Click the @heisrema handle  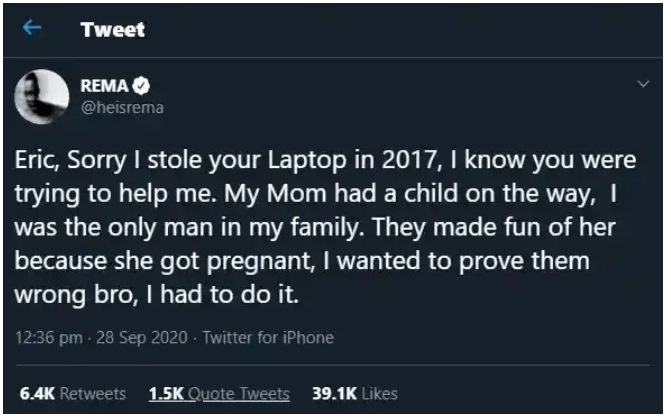(122, 107)
